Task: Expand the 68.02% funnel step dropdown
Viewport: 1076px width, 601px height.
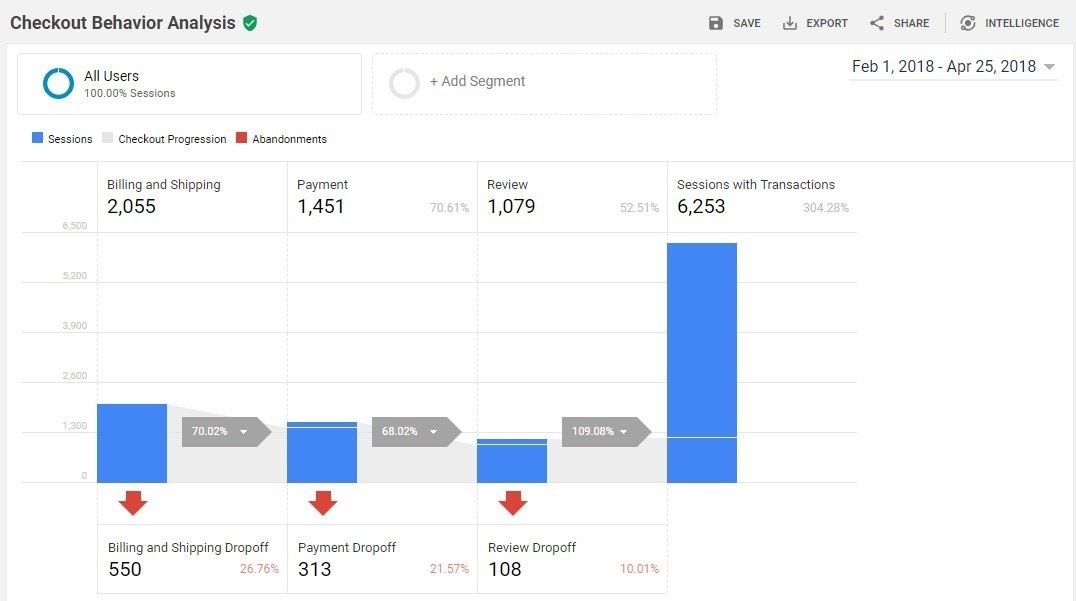Action: tap(434, 432)
